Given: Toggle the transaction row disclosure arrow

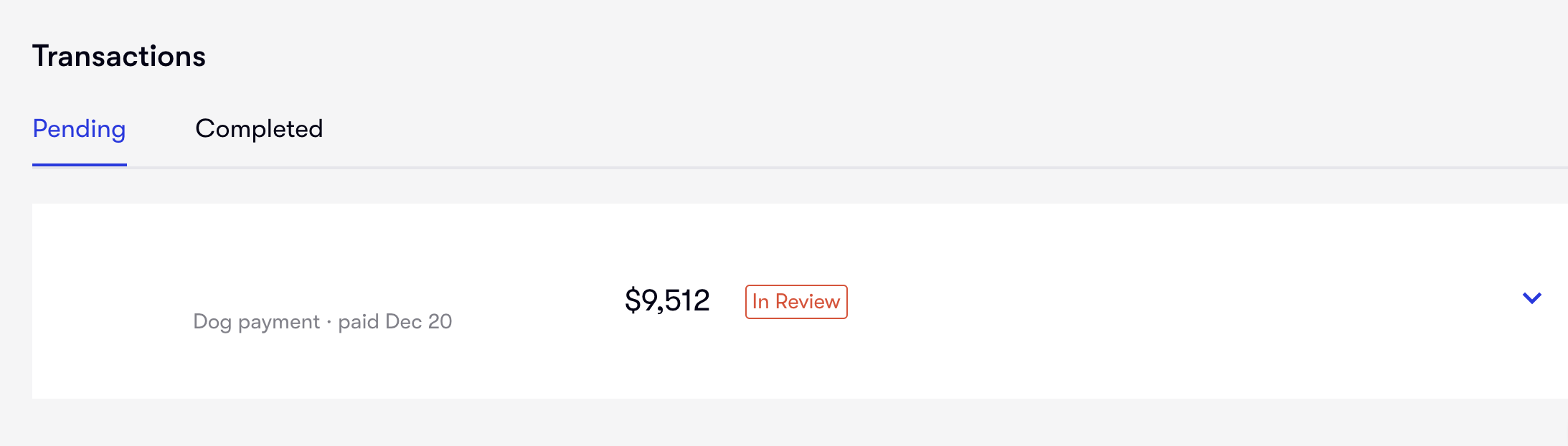Looking at the screenshot, I should [1531, 298].
